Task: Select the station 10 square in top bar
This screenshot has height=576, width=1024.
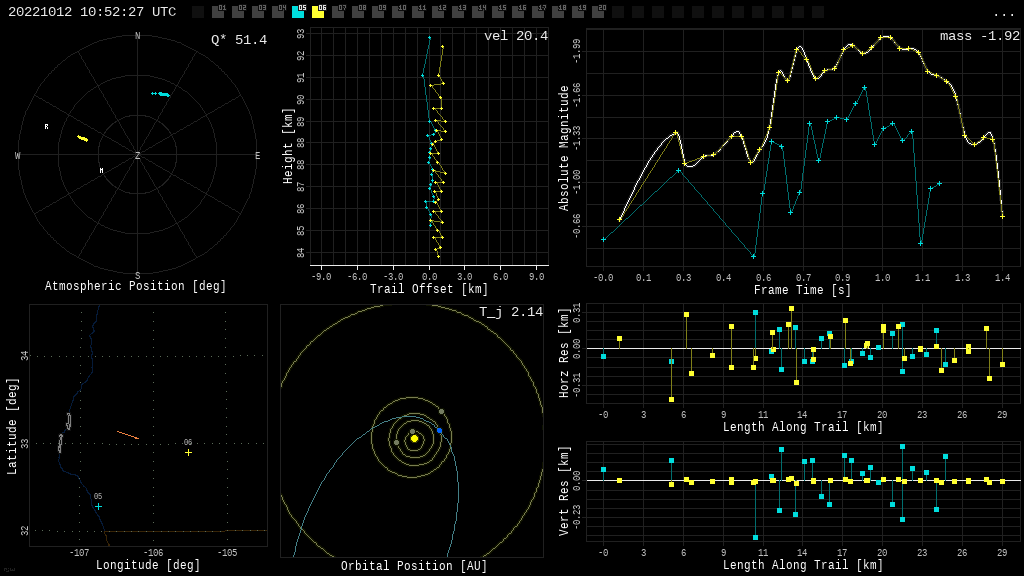Action: 398,12
